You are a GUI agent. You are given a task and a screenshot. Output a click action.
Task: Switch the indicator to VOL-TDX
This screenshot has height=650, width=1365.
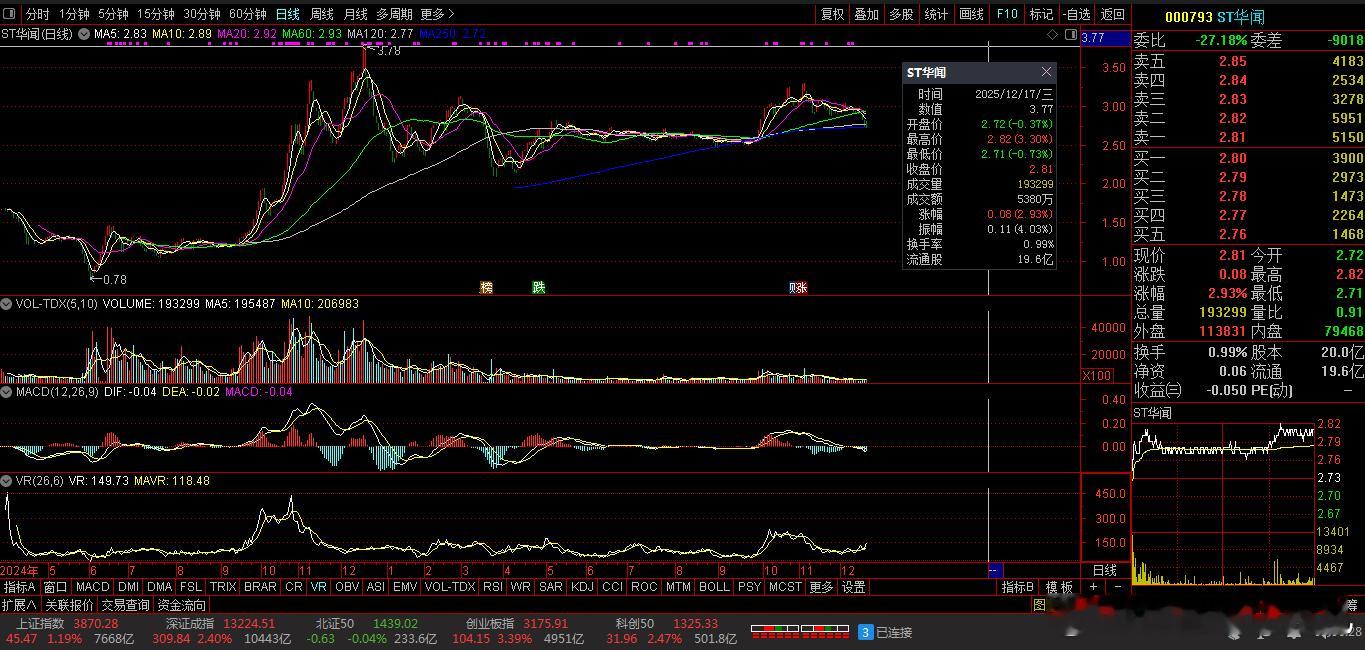450,587
